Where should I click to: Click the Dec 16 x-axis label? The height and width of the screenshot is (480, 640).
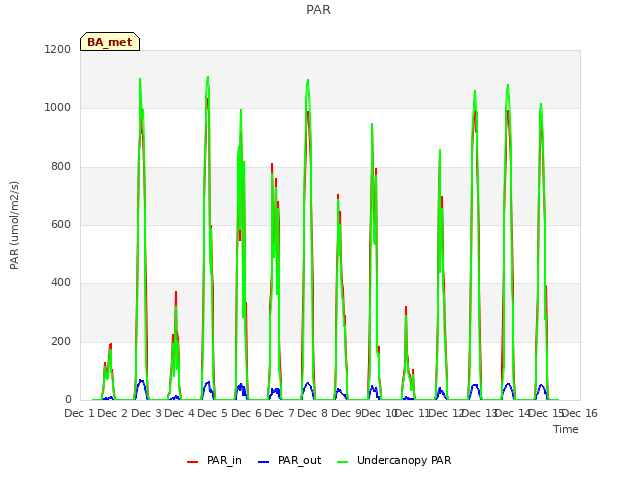(580, 413)
